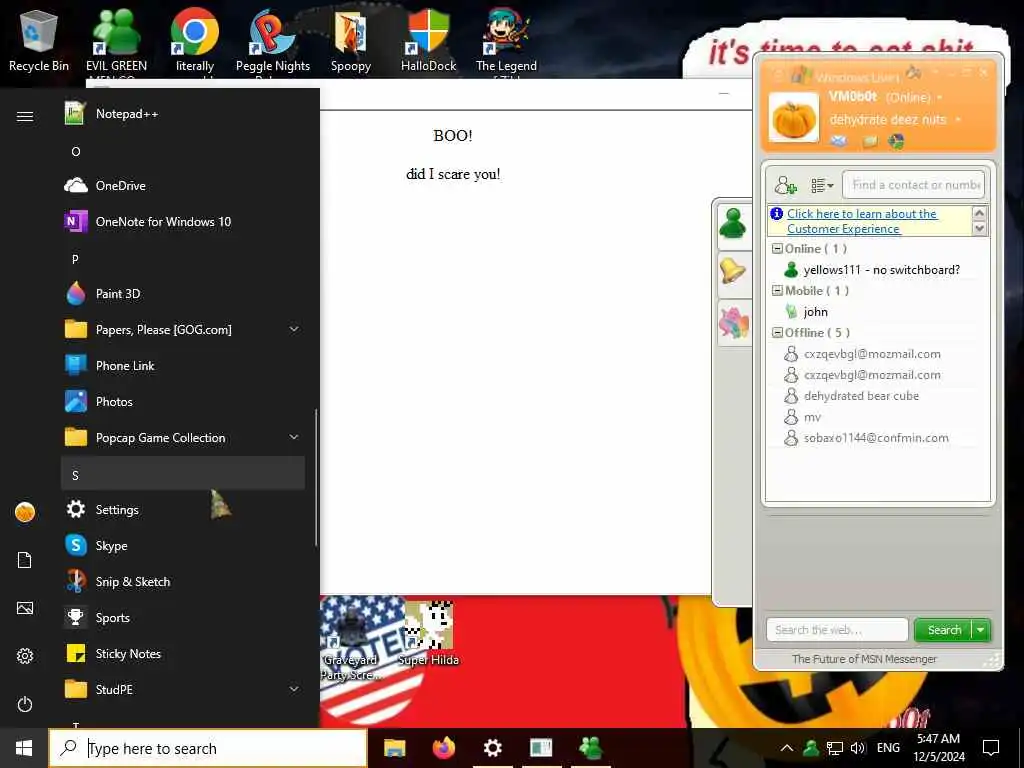Open the (Online) status dropdown arrow
This screenshot has width=1024, height=768.
[940, 98]
